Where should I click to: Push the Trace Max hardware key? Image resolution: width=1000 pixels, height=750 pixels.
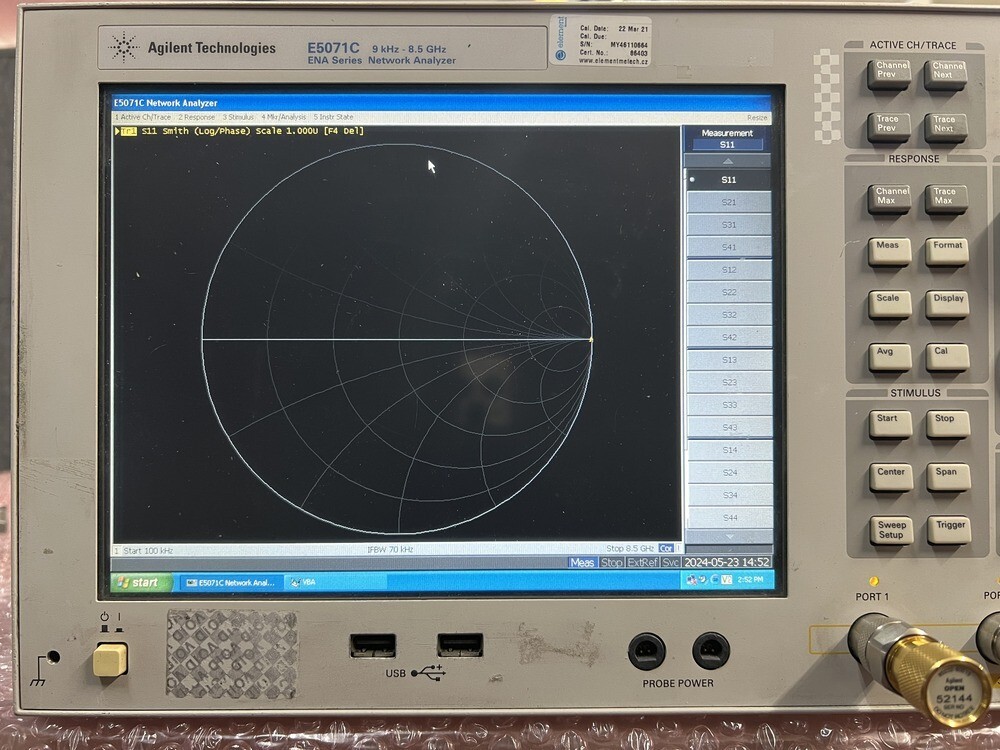click(x=946, y=200)
